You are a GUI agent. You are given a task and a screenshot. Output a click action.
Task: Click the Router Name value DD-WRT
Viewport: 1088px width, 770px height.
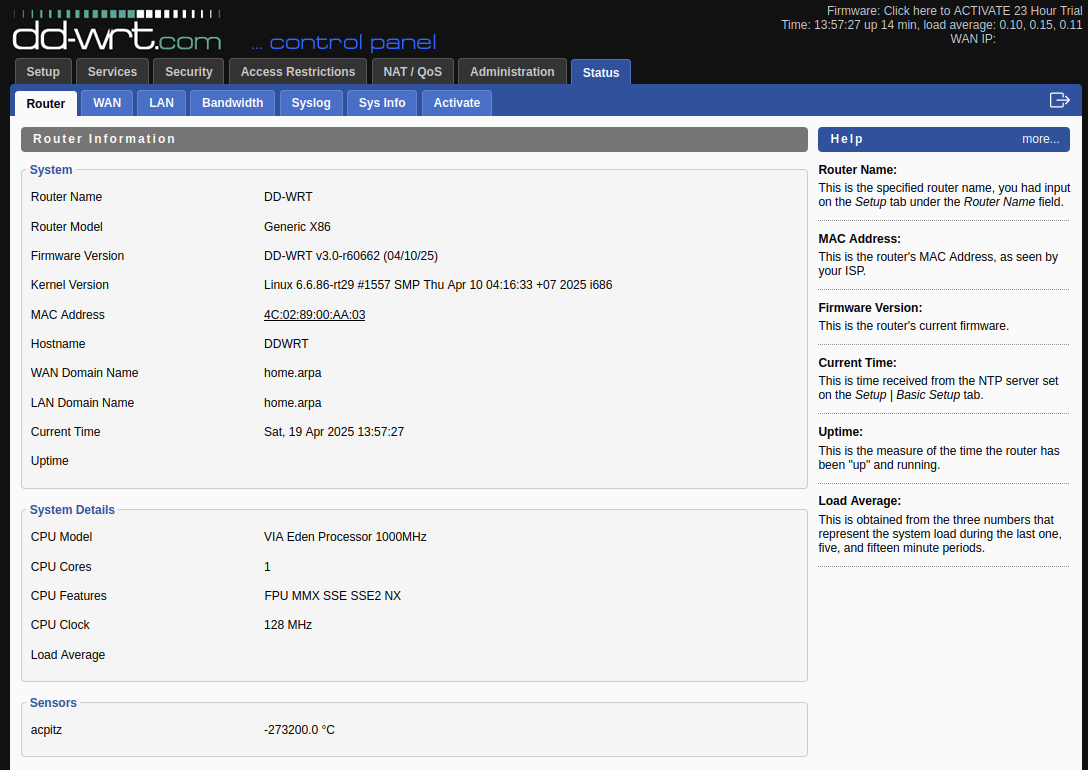pos(288,197)
